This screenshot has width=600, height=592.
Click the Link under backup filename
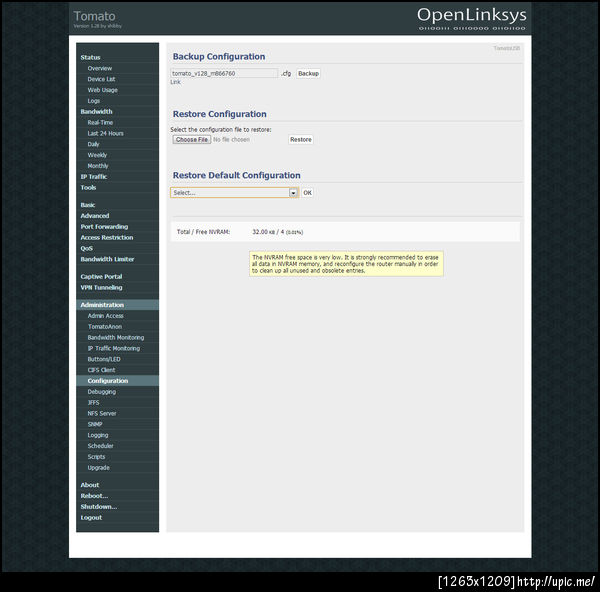[175, 82]
